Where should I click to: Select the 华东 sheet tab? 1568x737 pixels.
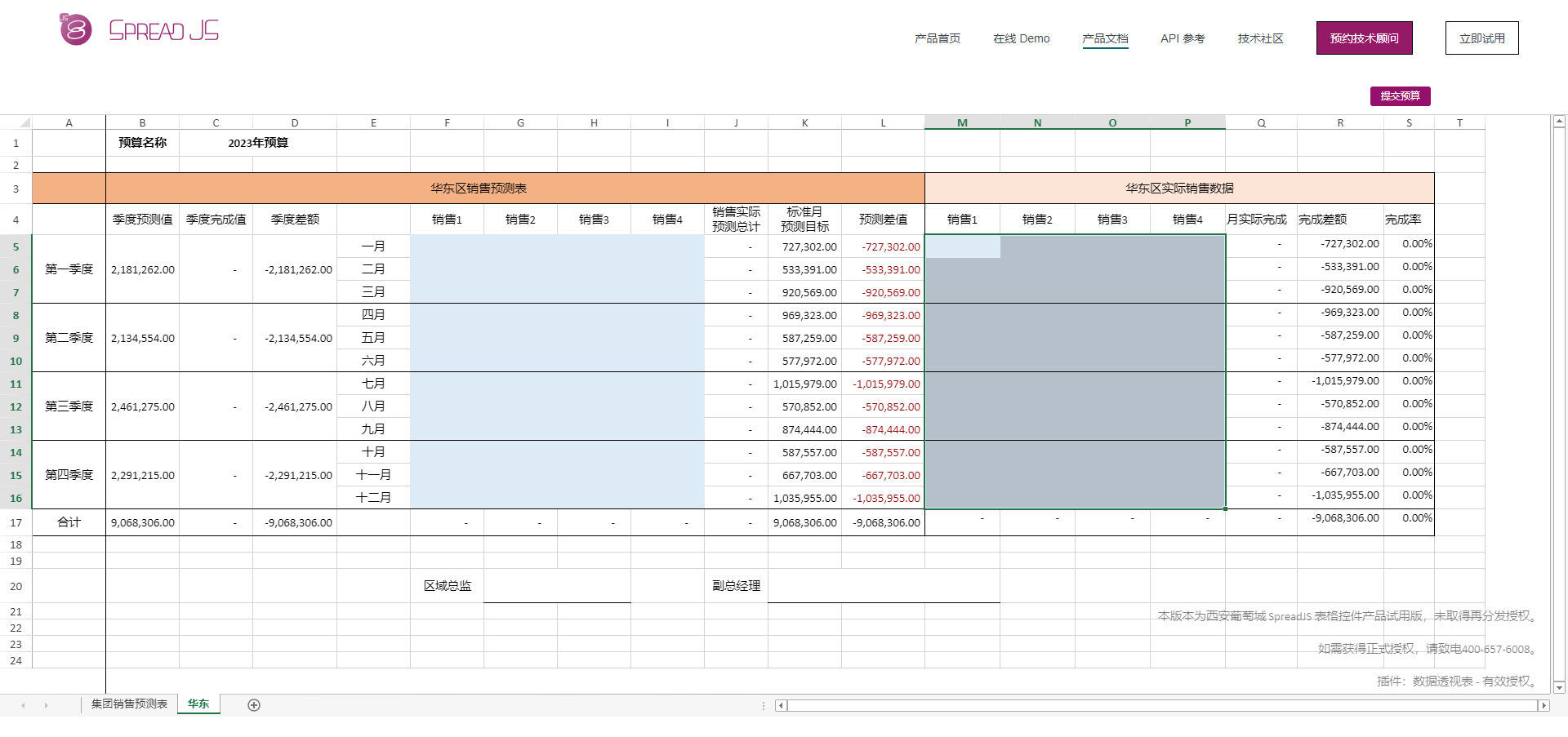click(x=198, y=704)
